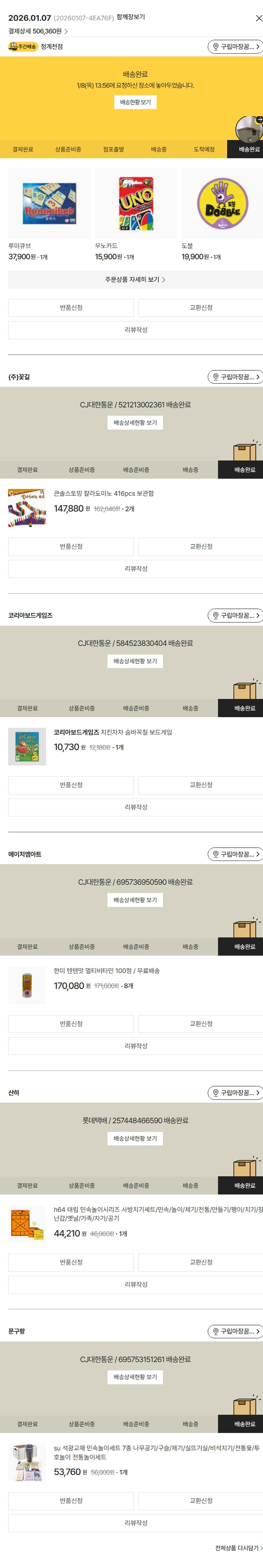Screen dimensions: 263x1568
Task: Expand 주문상품 자세히 보기
Action: pos(135,280)
